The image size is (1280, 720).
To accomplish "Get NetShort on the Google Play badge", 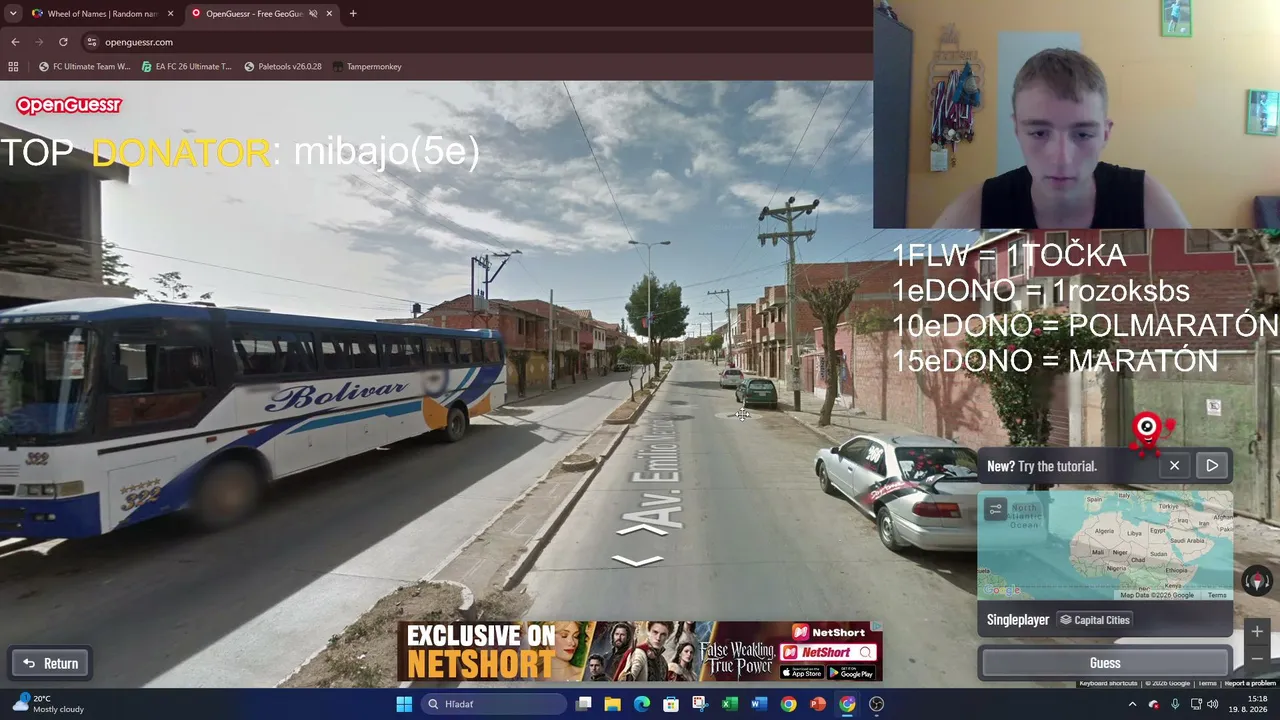I will [852, 672].
